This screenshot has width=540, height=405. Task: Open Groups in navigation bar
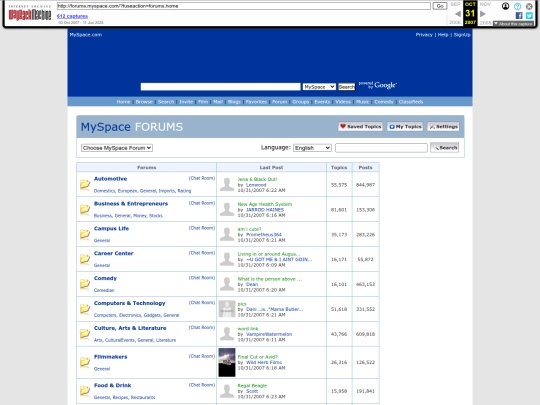(x=301, y=102)
